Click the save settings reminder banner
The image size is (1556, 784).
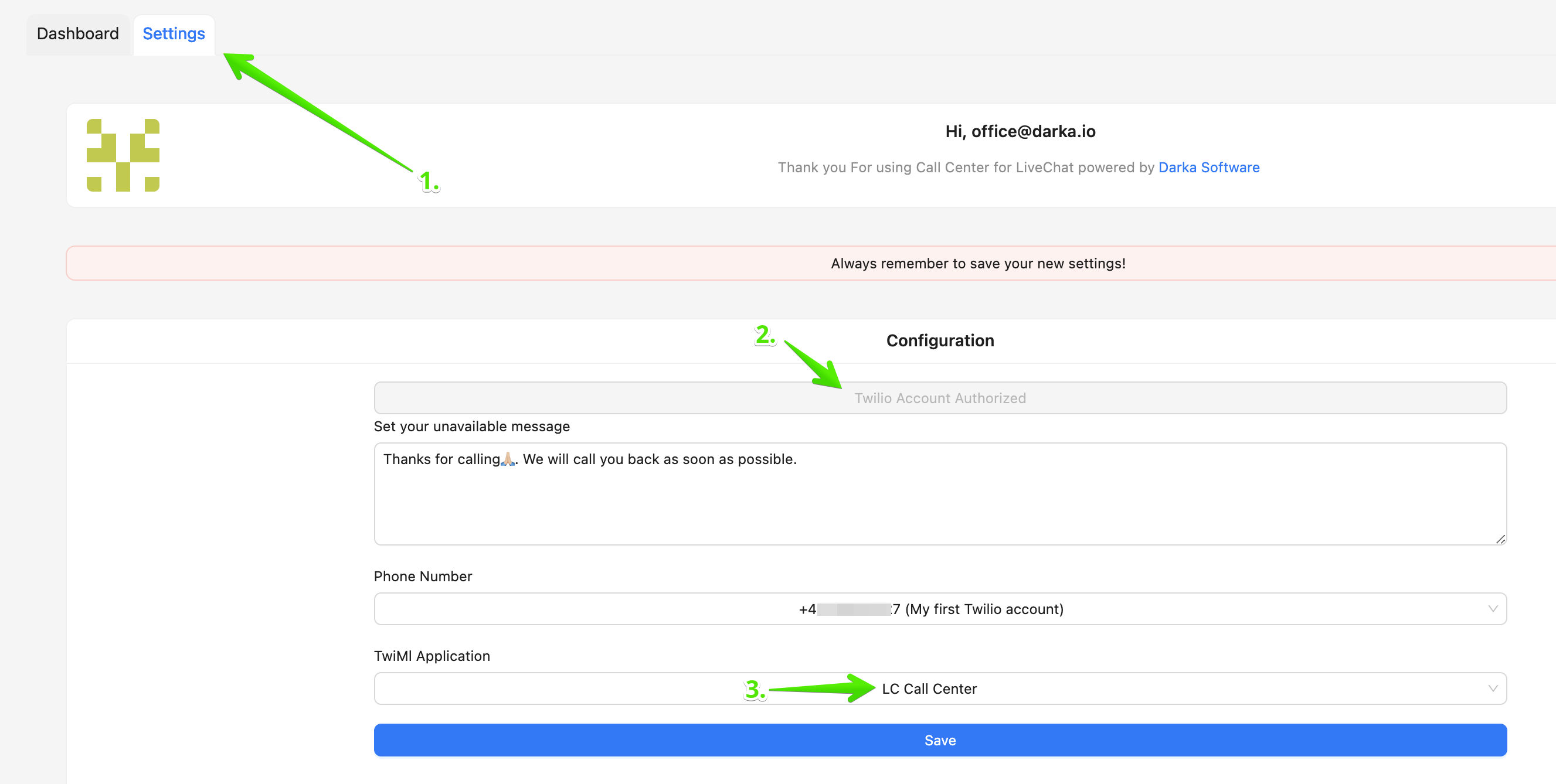(x=977, y=263)
